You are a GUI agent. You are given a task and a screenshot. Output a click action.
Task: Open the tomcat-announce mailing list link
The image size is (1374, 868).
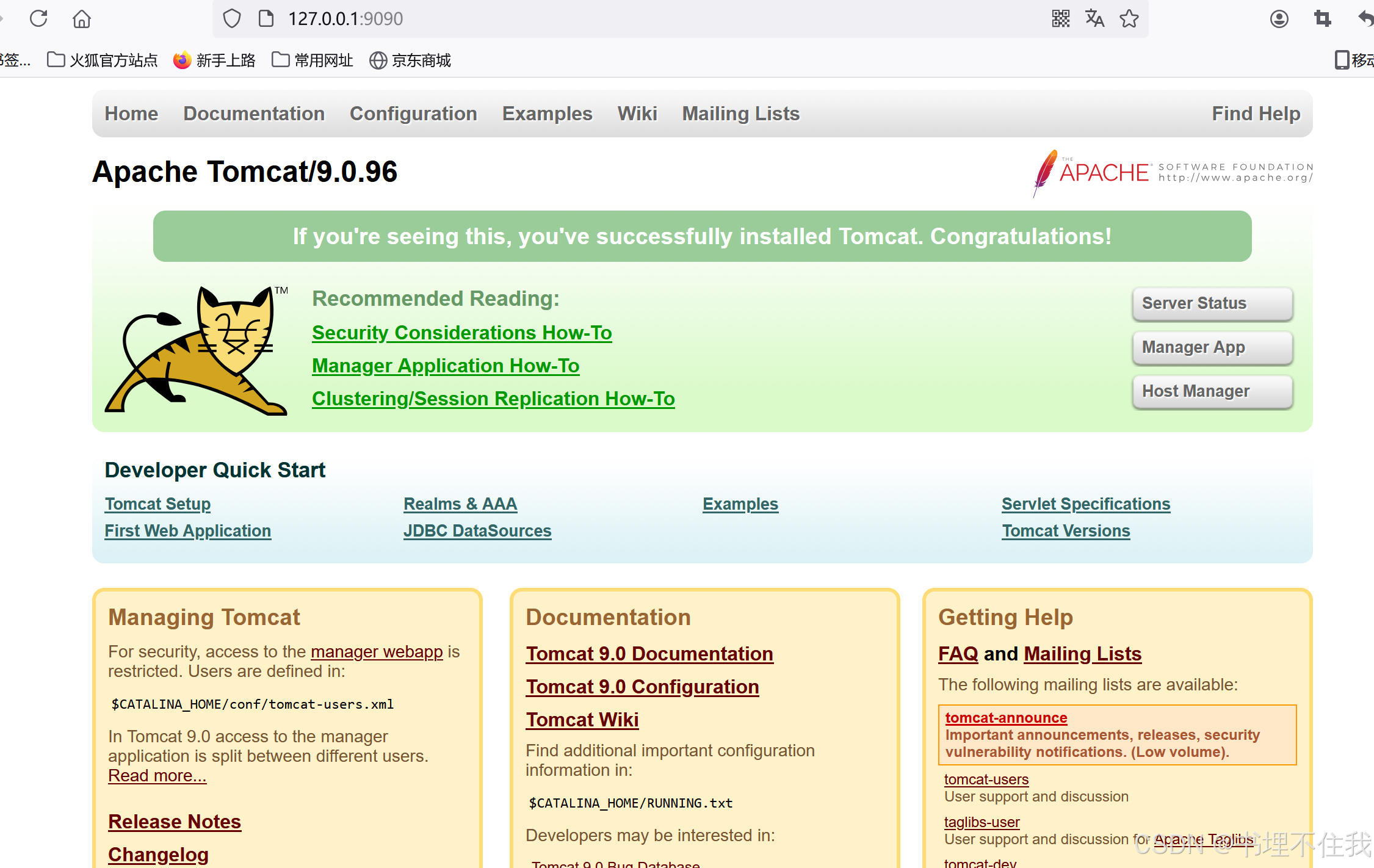click(1006, 718)
